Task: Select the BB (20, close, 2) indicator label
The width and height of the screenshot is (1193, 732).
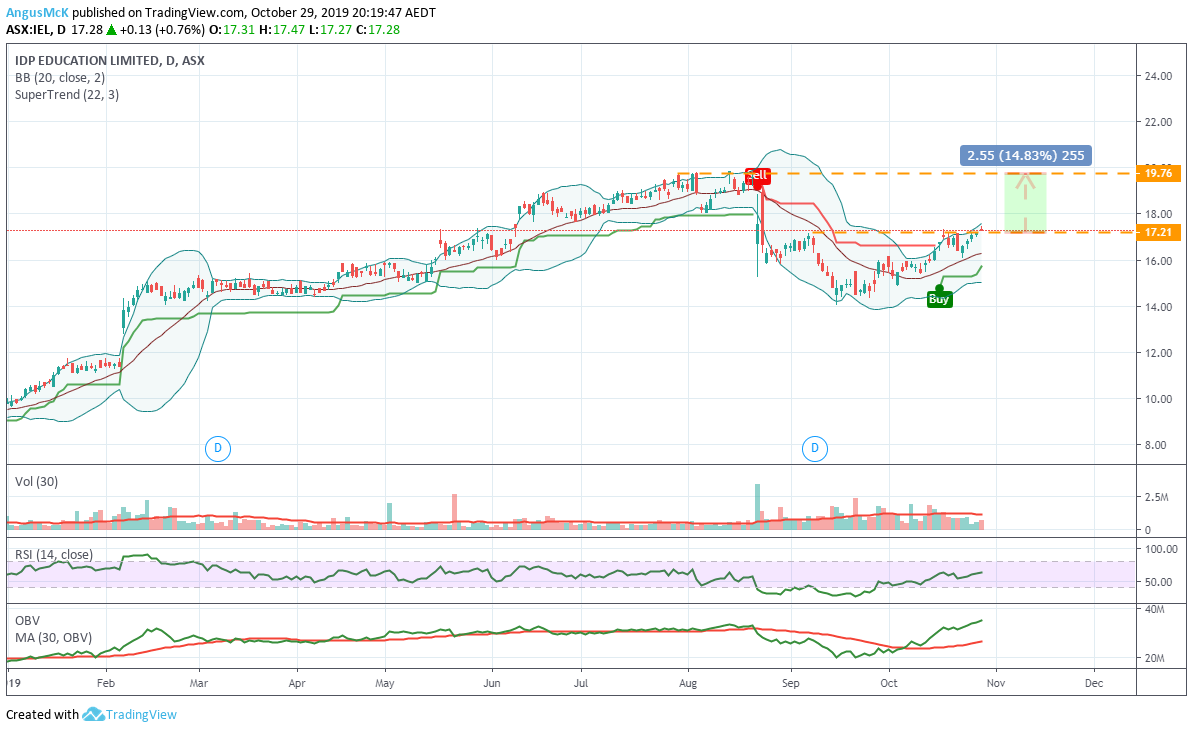Action: coord(60,78)
